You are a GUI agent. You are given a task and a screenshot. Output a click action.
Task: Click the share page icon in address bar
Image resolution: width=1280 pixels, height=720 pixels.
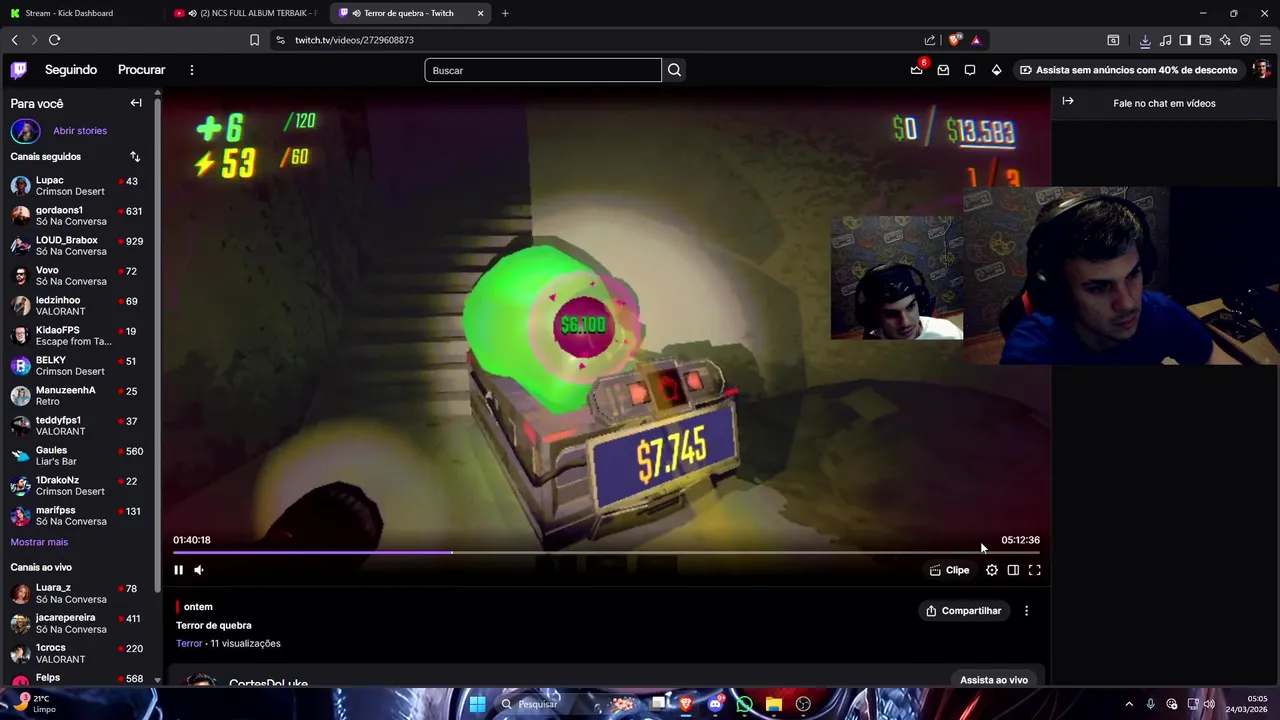930,40
